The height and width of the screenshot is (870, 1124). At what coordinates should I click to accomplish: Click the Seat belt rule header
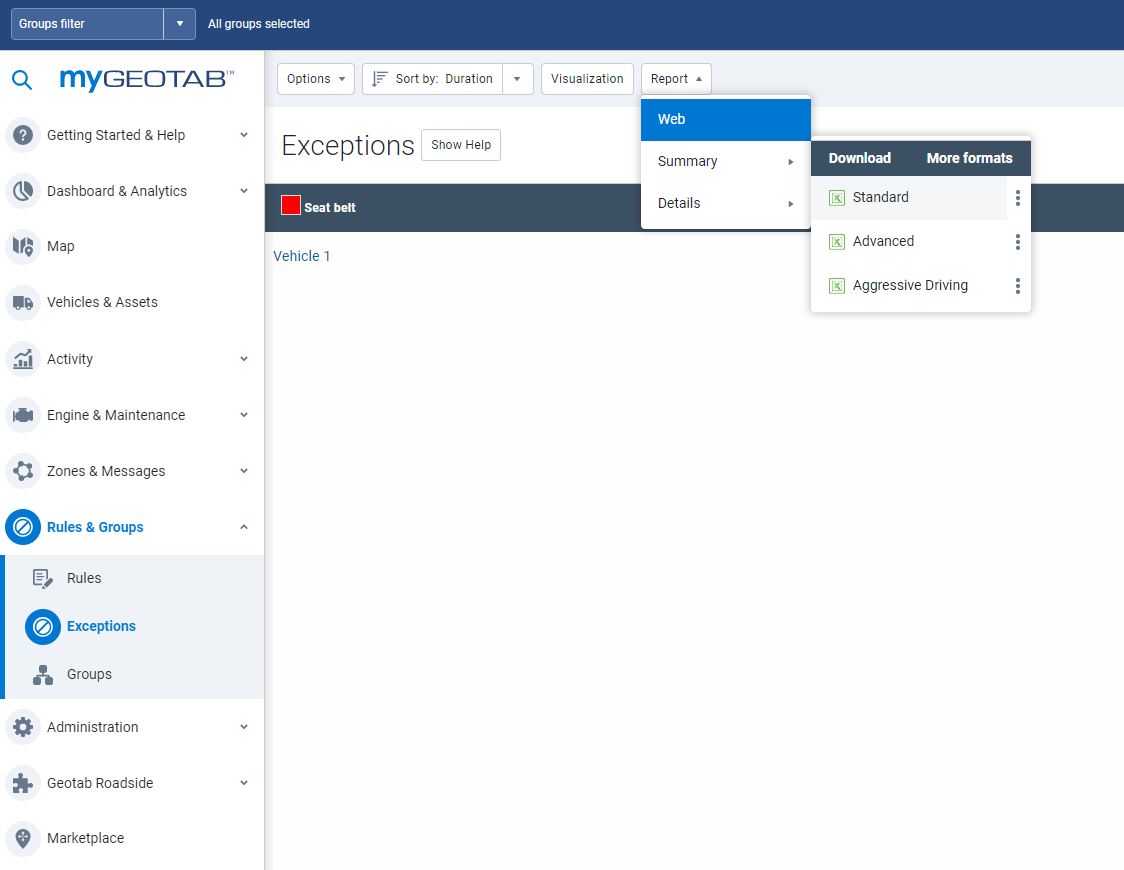tap(330, 208)
